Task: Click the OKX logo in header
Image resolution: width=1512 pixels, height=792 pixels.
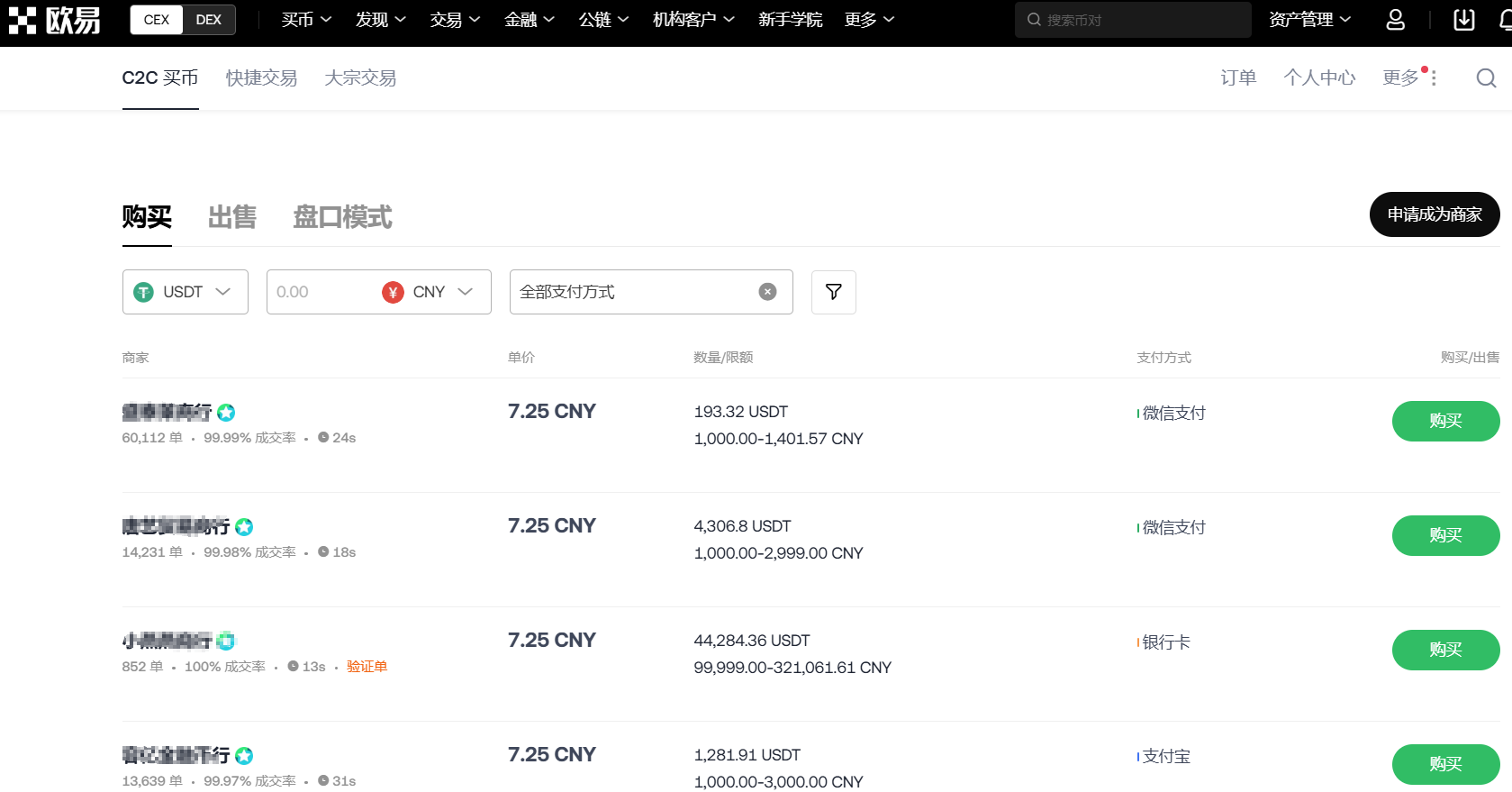Action: pyautogui.click(x=54, y=20)
